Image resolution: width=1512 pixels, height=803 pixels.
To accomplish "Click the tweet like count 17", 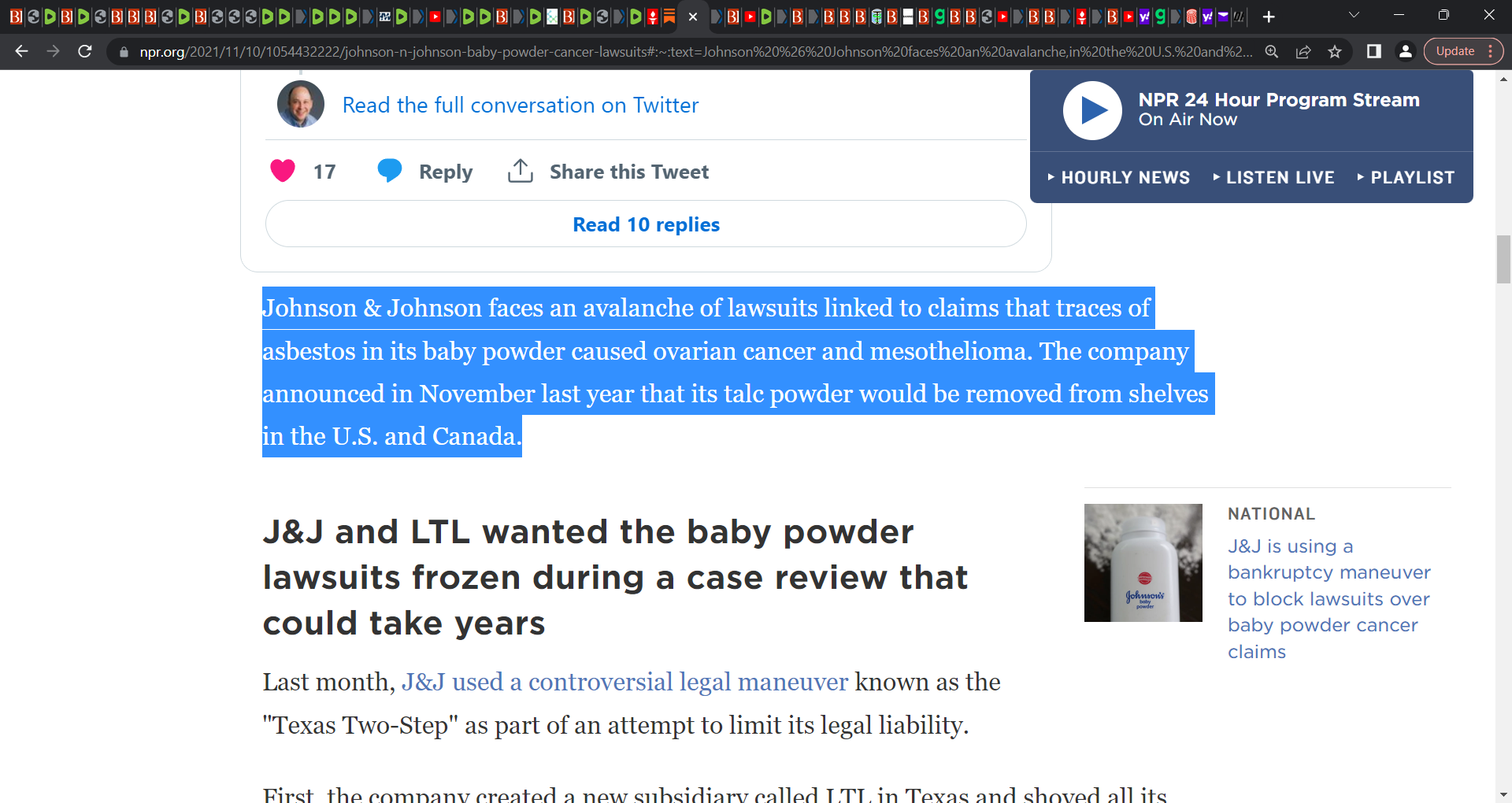I will click(x=324, y=172).
